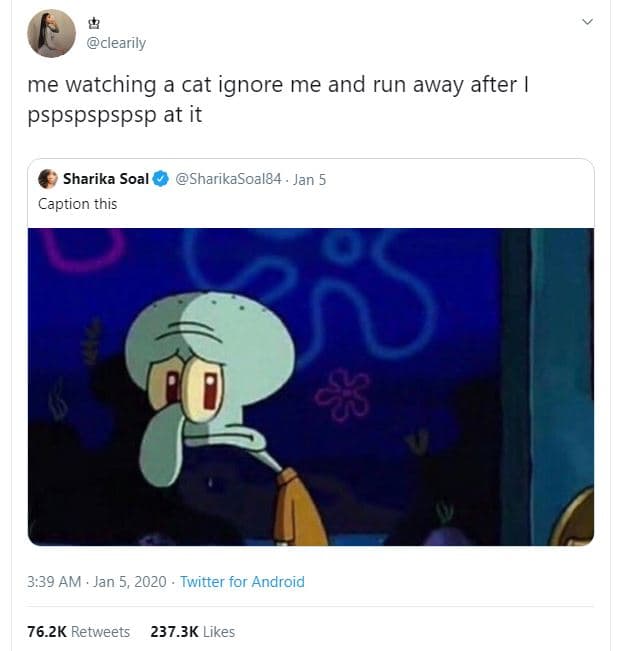Open the @SharikaSoal84 handle
This screenshot has height=651, width=619.
pyautogui.click(x=228, y=180)
